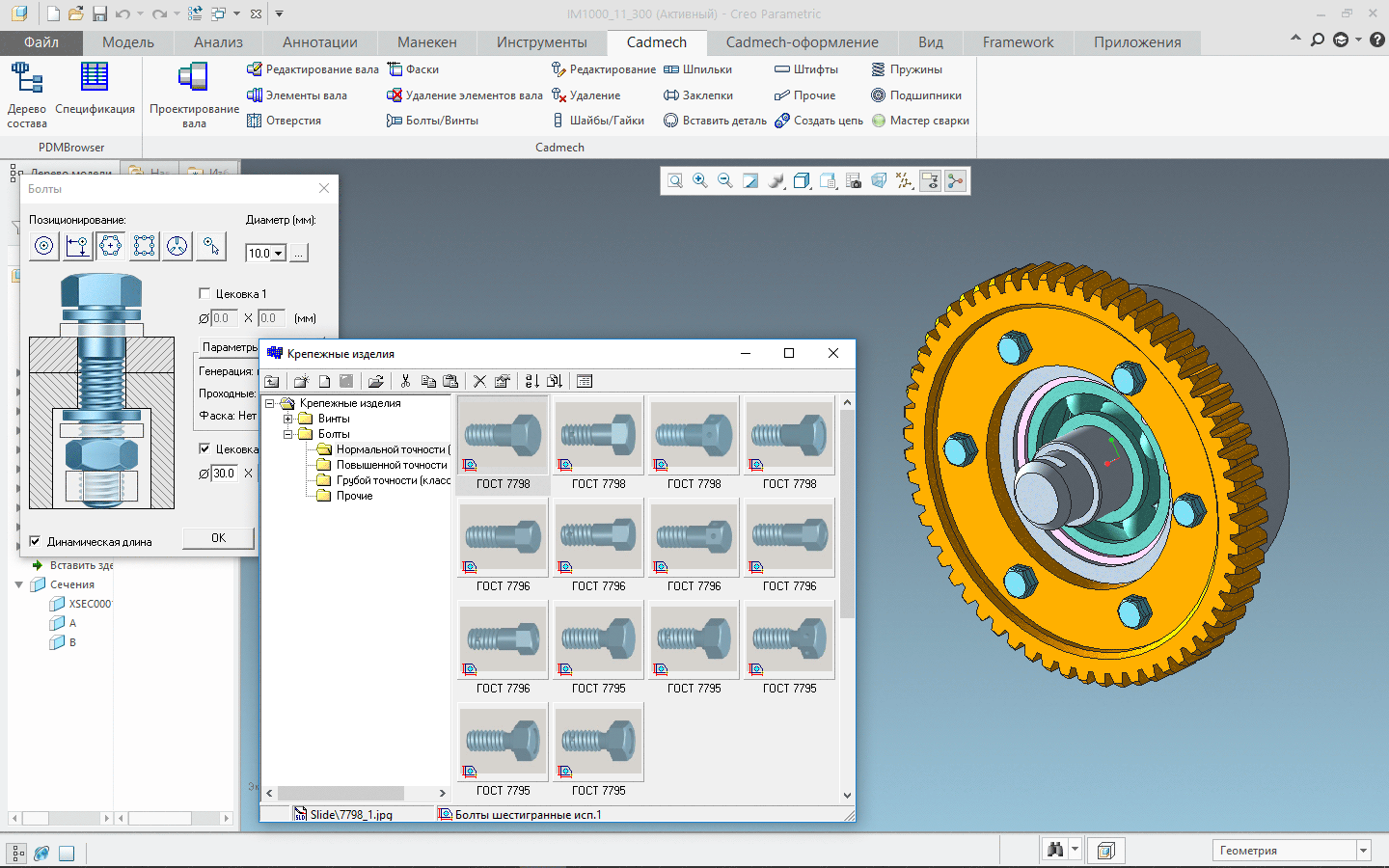
Task: Uncheck the Цековка checkbox above 30.0 field
Action: [204, 448]
